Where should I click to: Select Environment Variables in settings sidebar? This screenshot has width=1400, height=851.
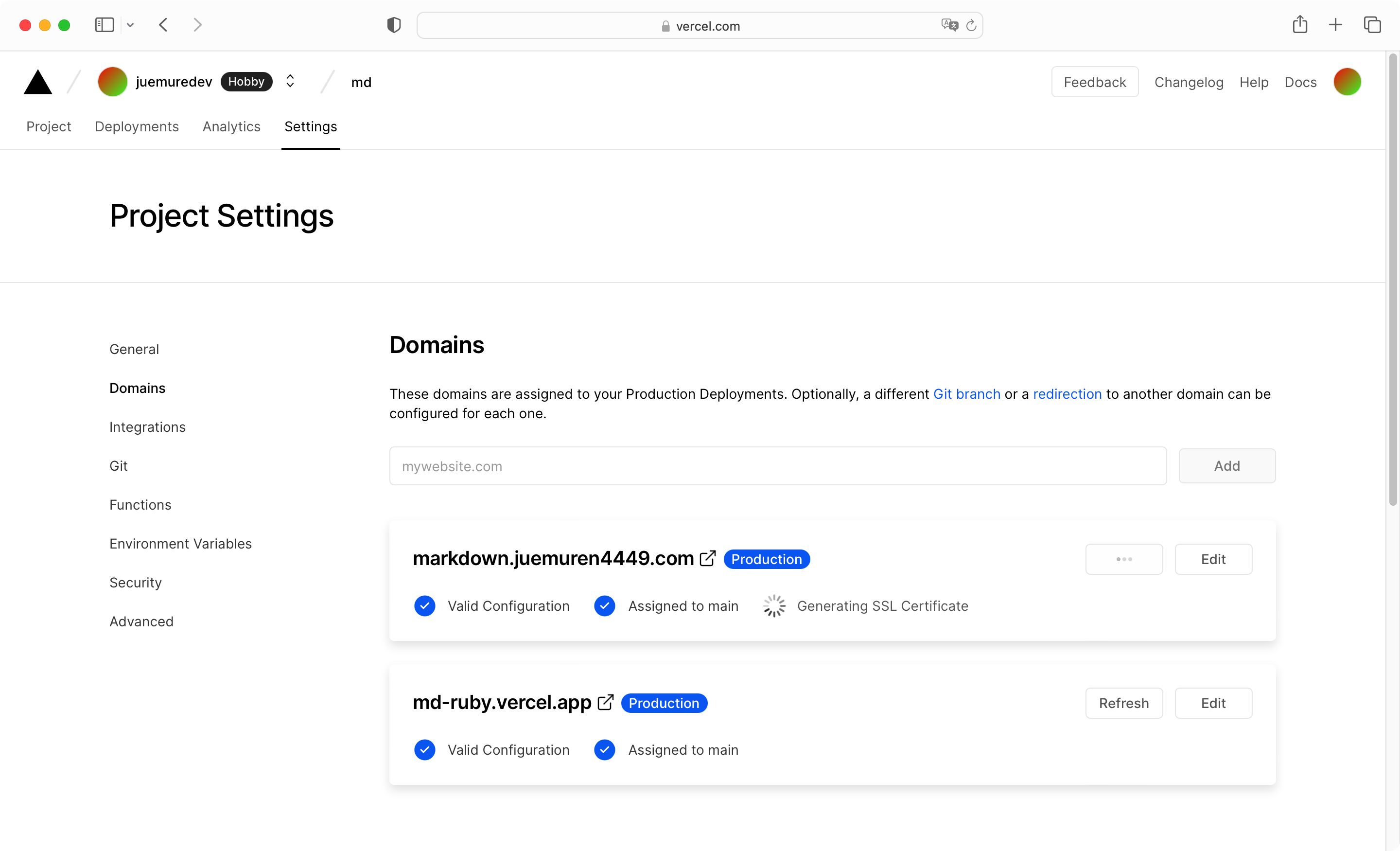pyautogui.click(x=180, y=544)
